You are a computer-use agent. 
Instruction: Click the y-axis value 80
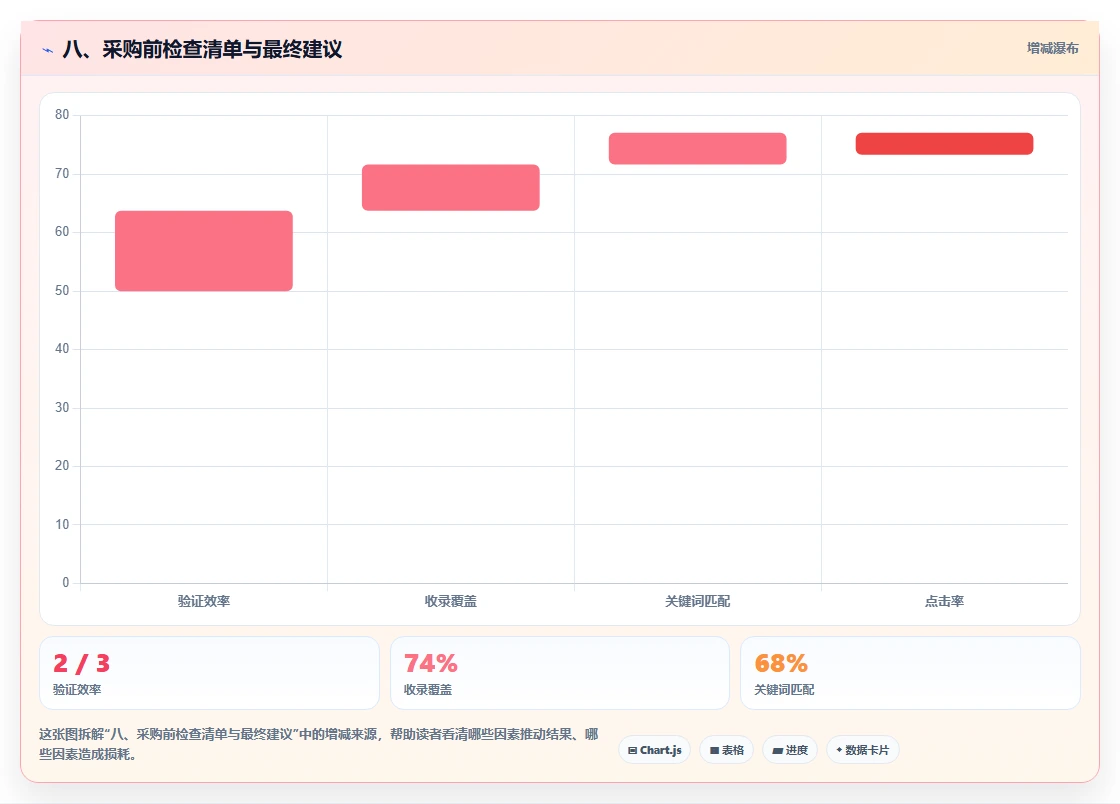coord(62,114)
